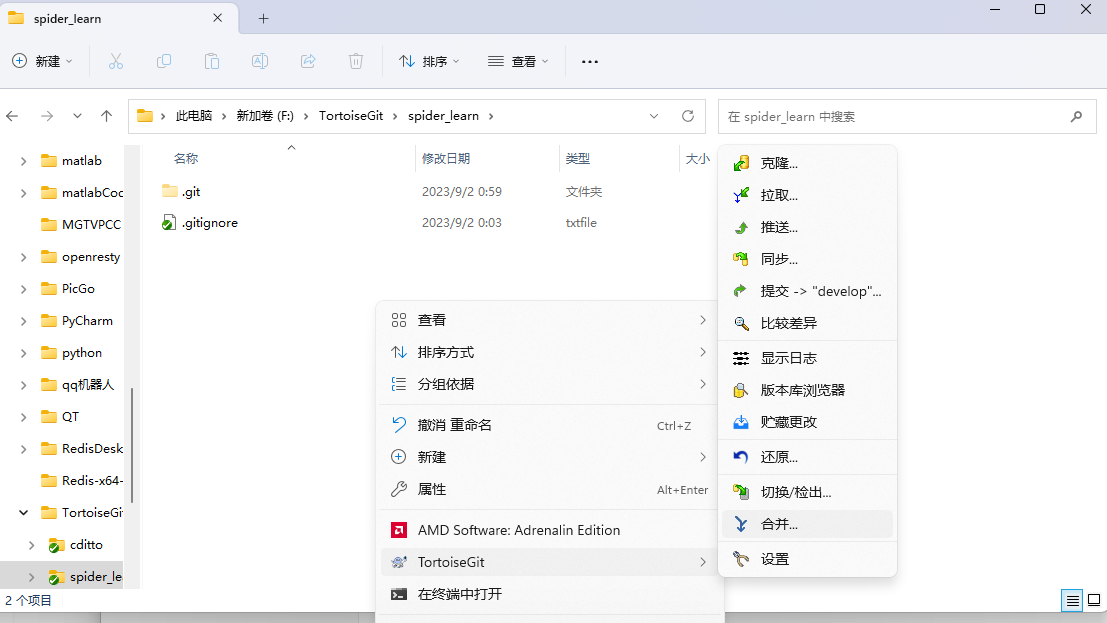The image size is (1107, 623).
Task: Click TortoiseGit breadcrumb segment
Action: click(351, 116)
